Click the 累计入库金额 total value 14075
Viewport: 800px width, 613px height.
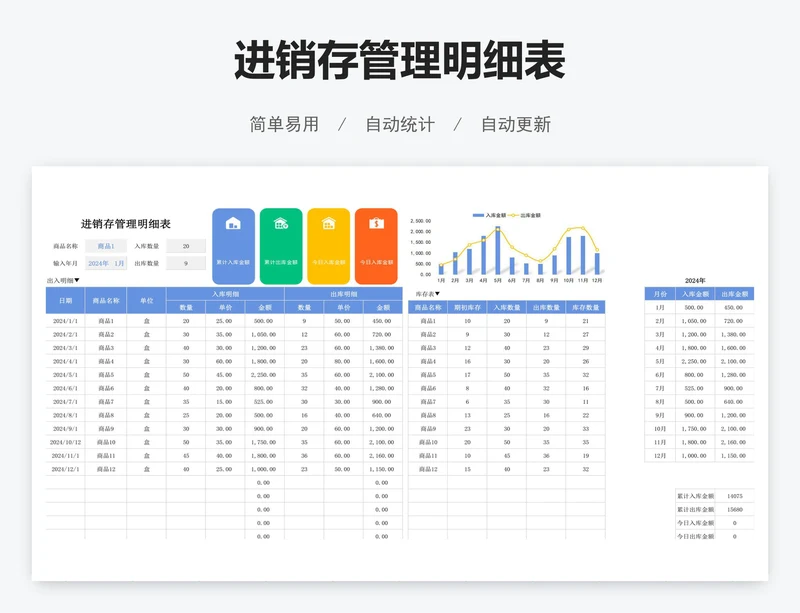pyautogui.click(x=734, y=496)
